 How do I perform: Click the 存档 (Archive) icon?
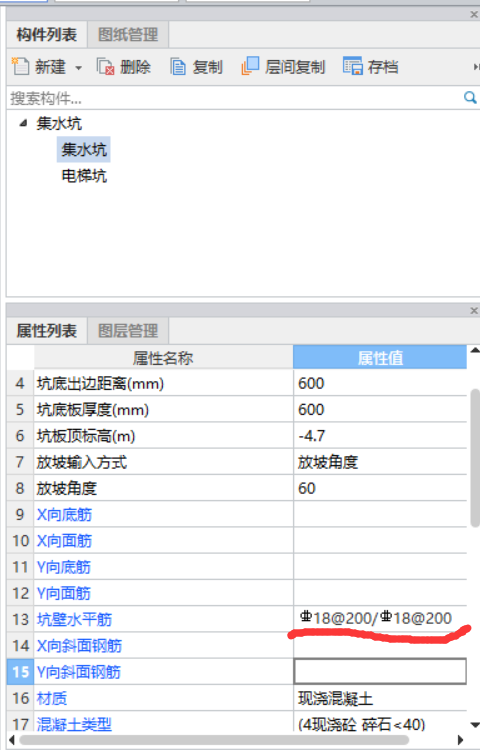point(353,66)
